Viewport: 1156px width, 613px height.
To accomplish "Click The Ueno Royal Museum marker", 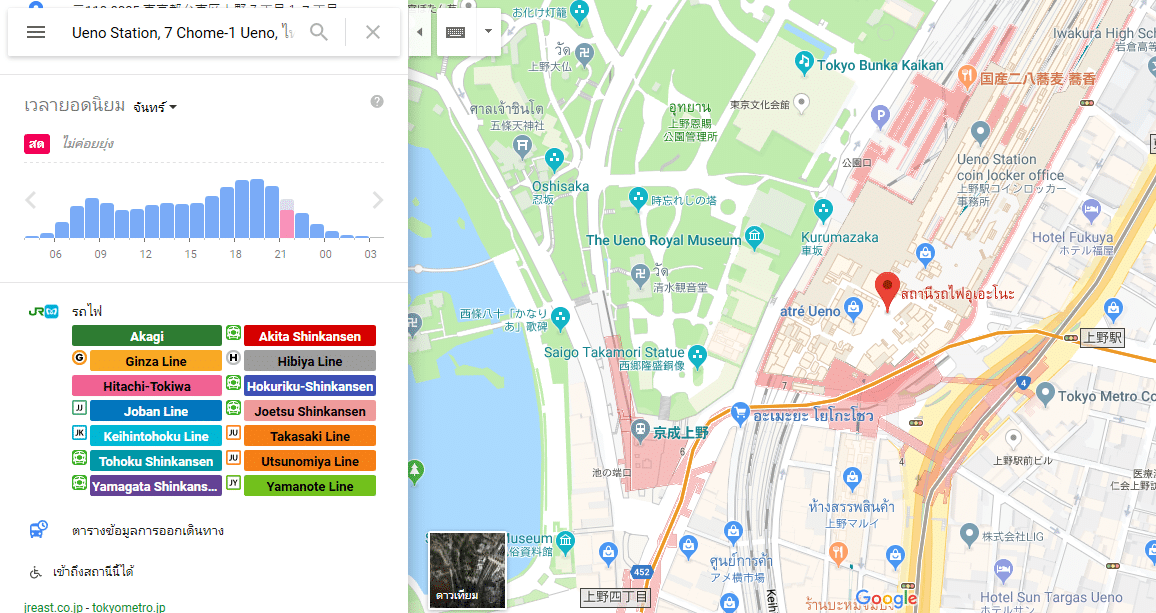I will pyautogui.click(x=753, y=238).
